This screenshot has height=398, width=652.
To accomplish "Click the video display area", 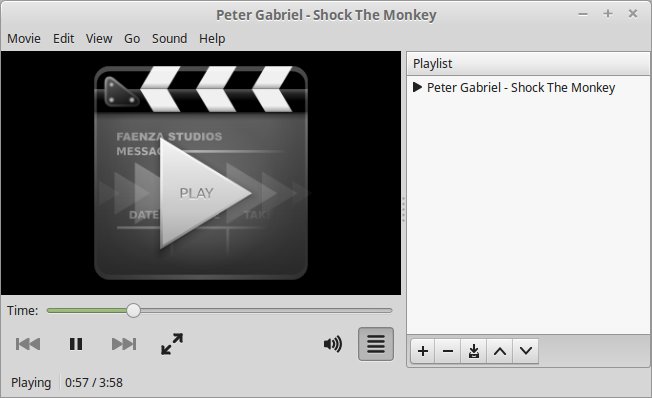I will (x=201, y=173).
